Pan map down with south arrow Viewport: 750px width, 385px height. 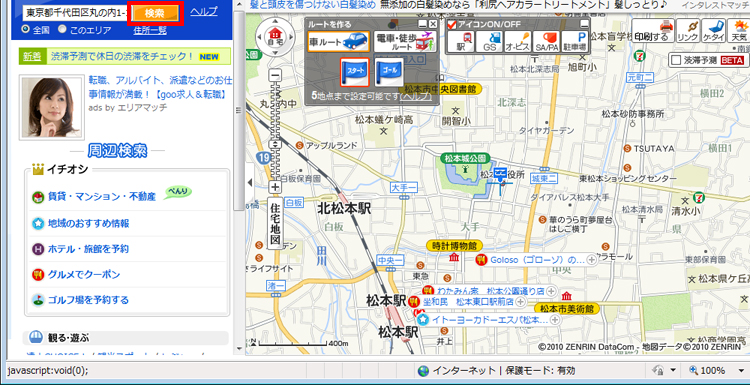275,53
